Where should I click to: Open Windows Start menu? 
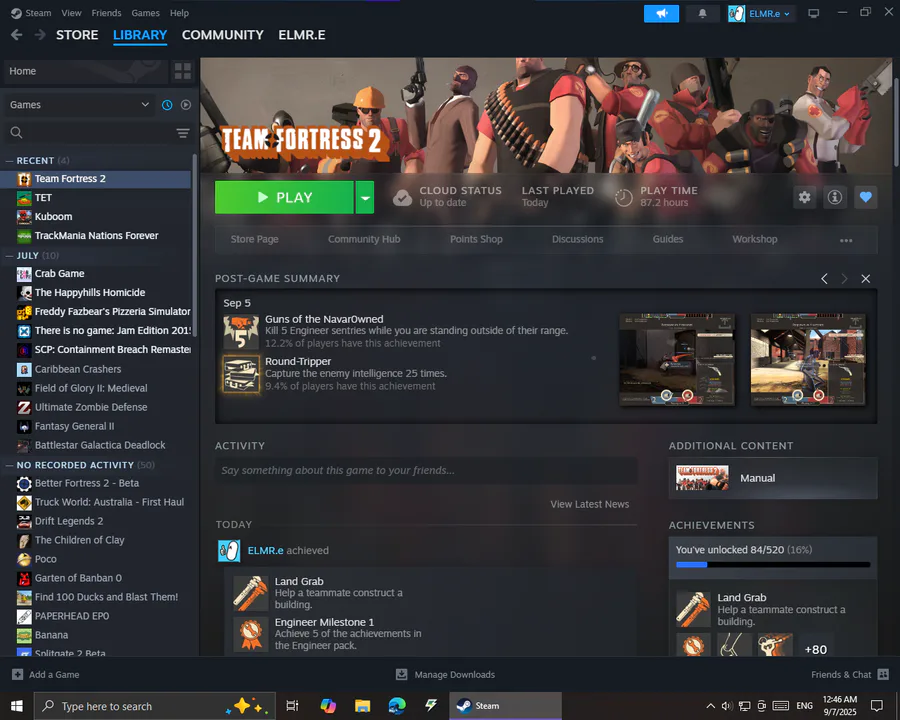pos(17,706)
